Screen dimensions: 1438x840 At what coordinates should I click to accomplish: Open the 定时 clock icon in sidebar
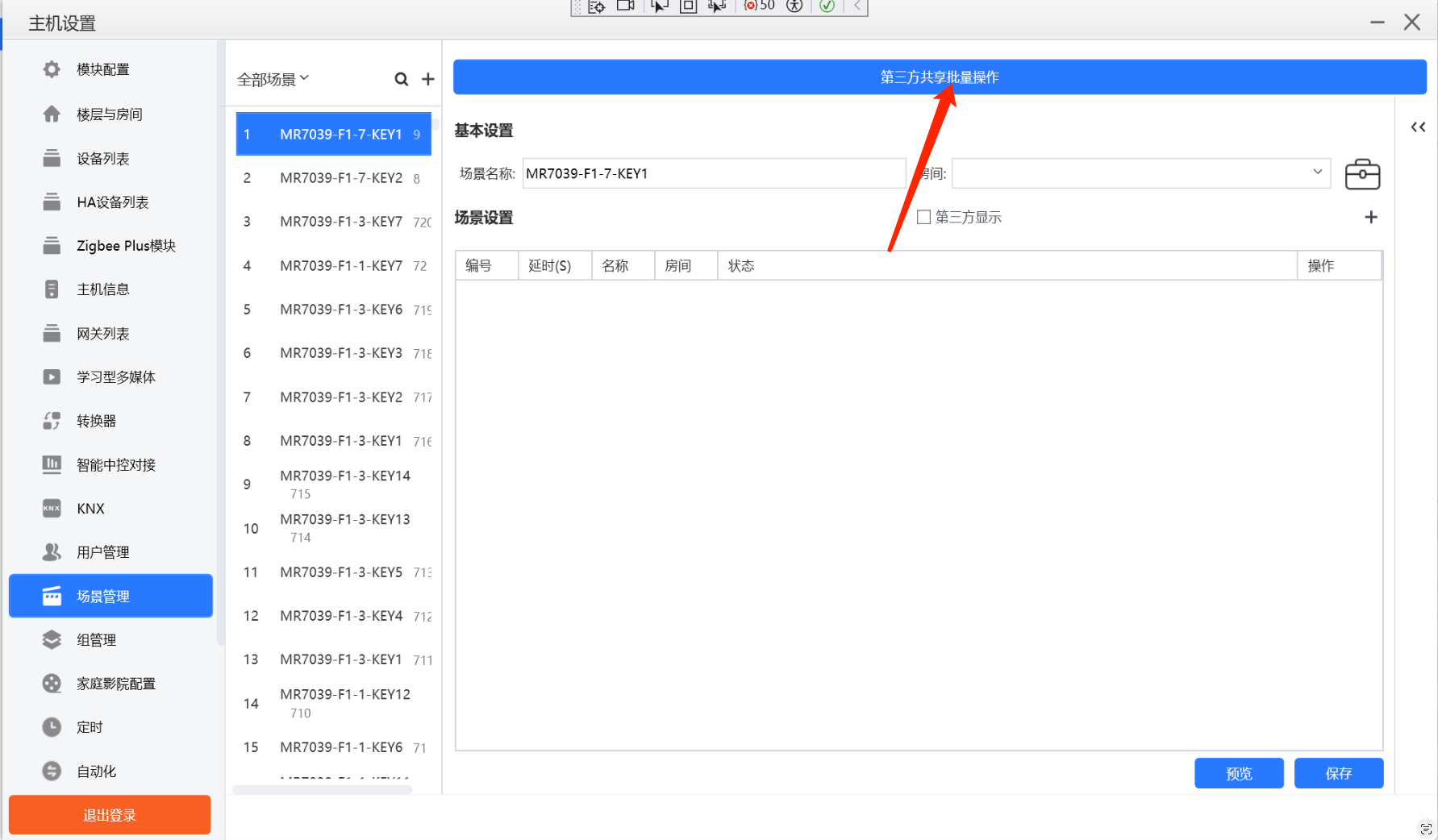(x=52, y=727)
